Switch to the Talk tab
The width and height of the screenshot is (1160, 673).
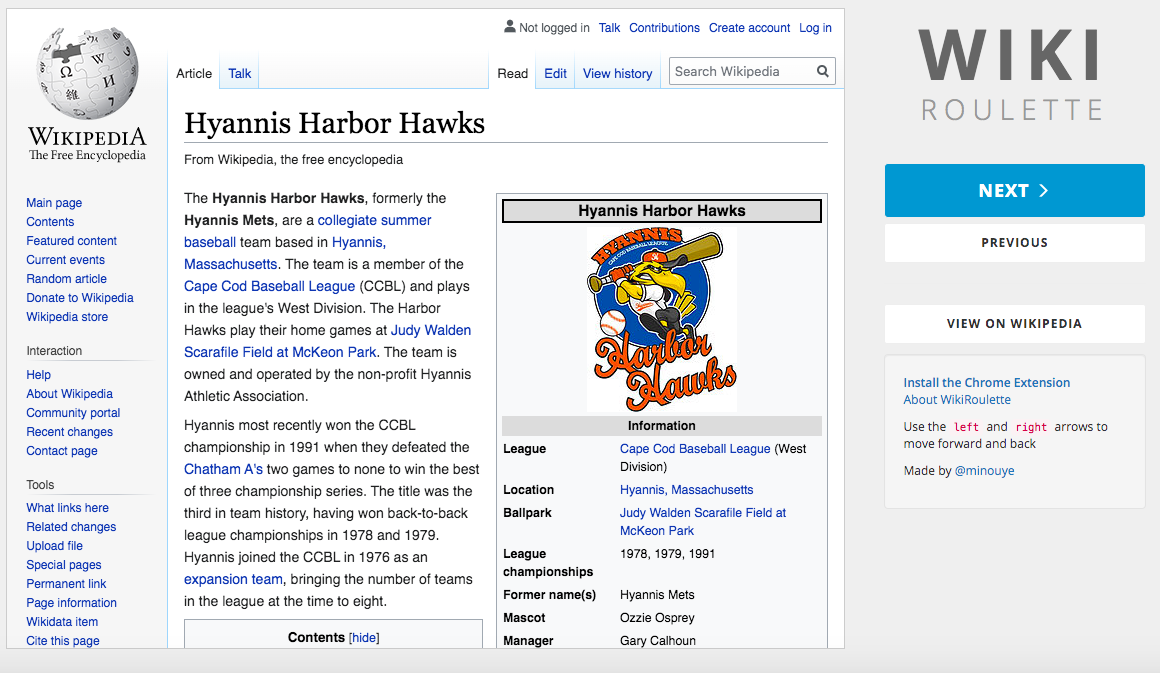point(240,73)
